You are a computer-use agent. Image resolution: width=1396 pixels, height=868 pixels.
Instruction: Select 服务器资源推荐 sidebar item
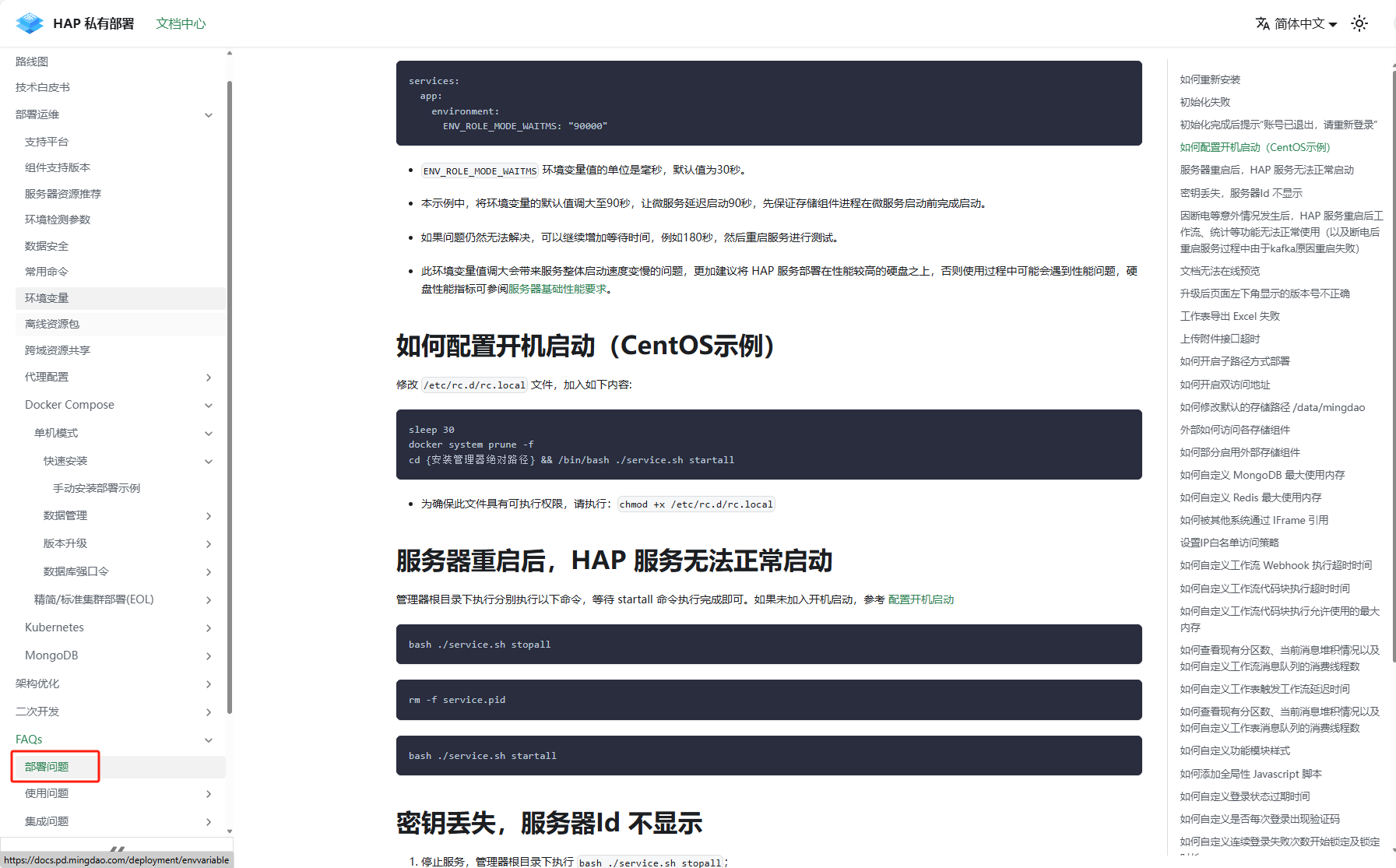[63, 194]
